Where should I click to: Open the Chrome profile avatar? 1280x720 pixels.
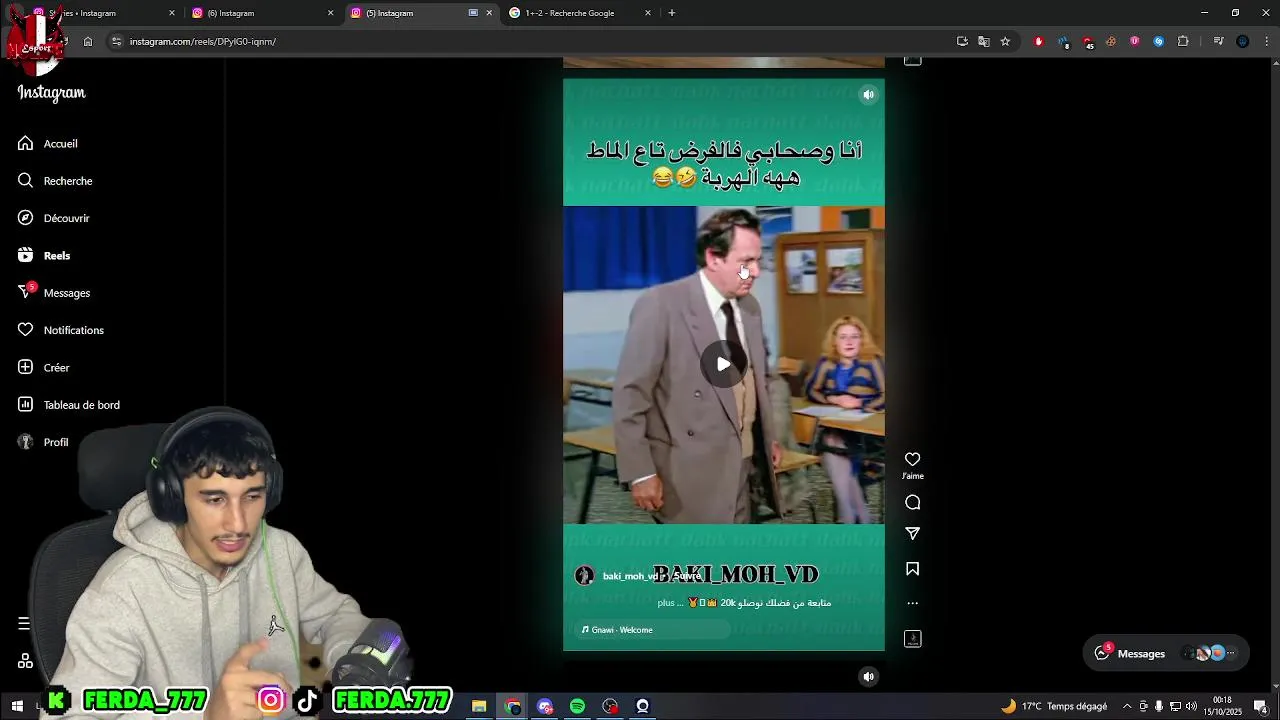1243,41
